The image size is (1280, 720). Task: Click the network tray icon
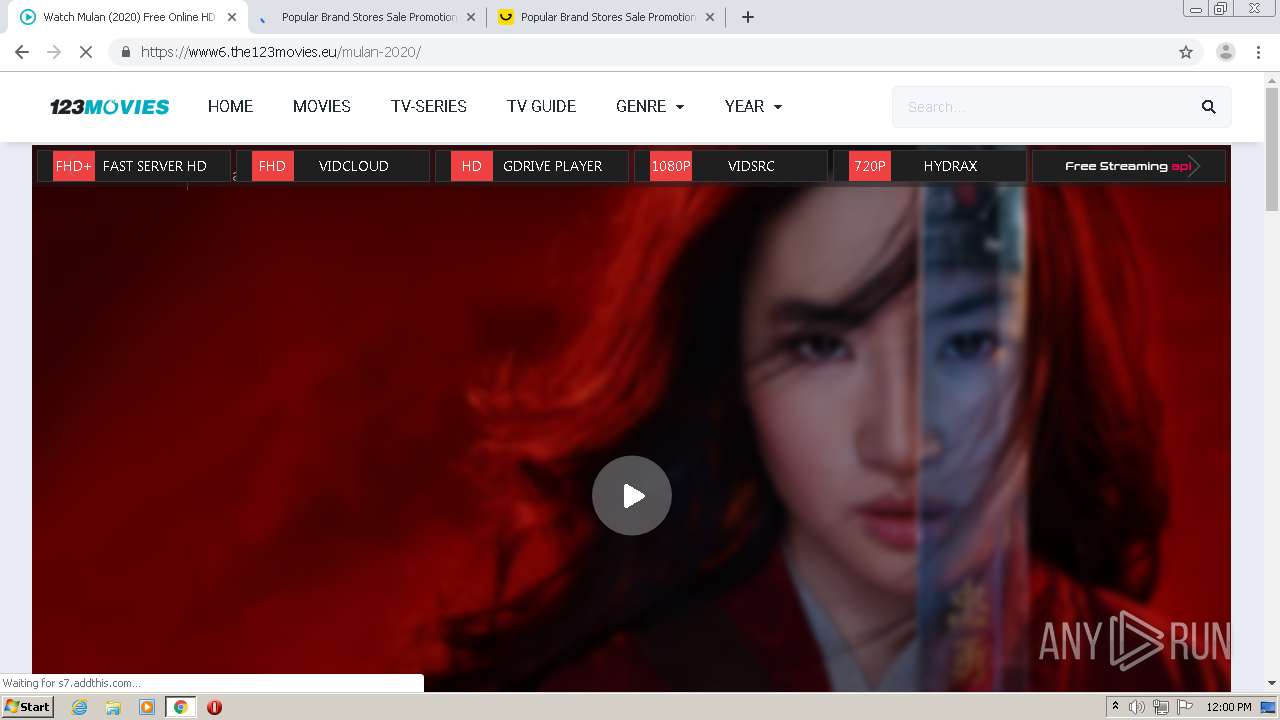1161,707
